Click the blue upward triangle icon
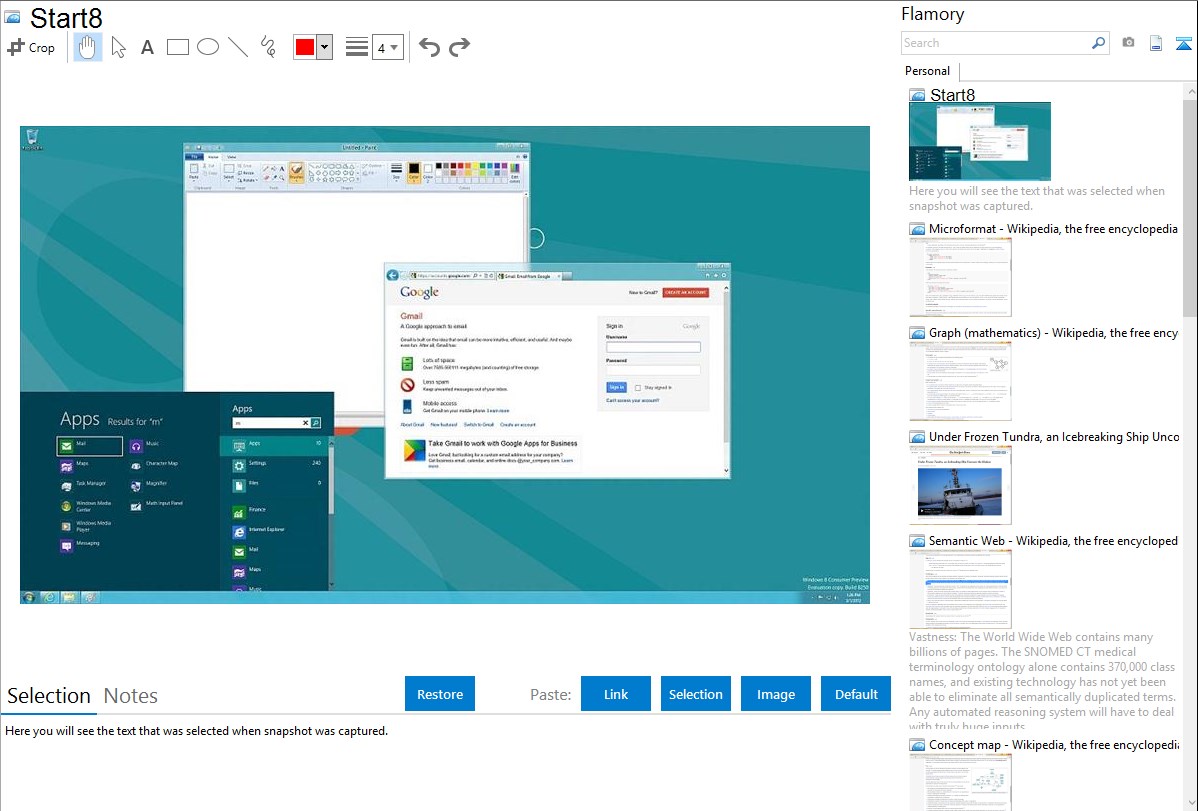1198x811 pixels. click(1183, 43)
